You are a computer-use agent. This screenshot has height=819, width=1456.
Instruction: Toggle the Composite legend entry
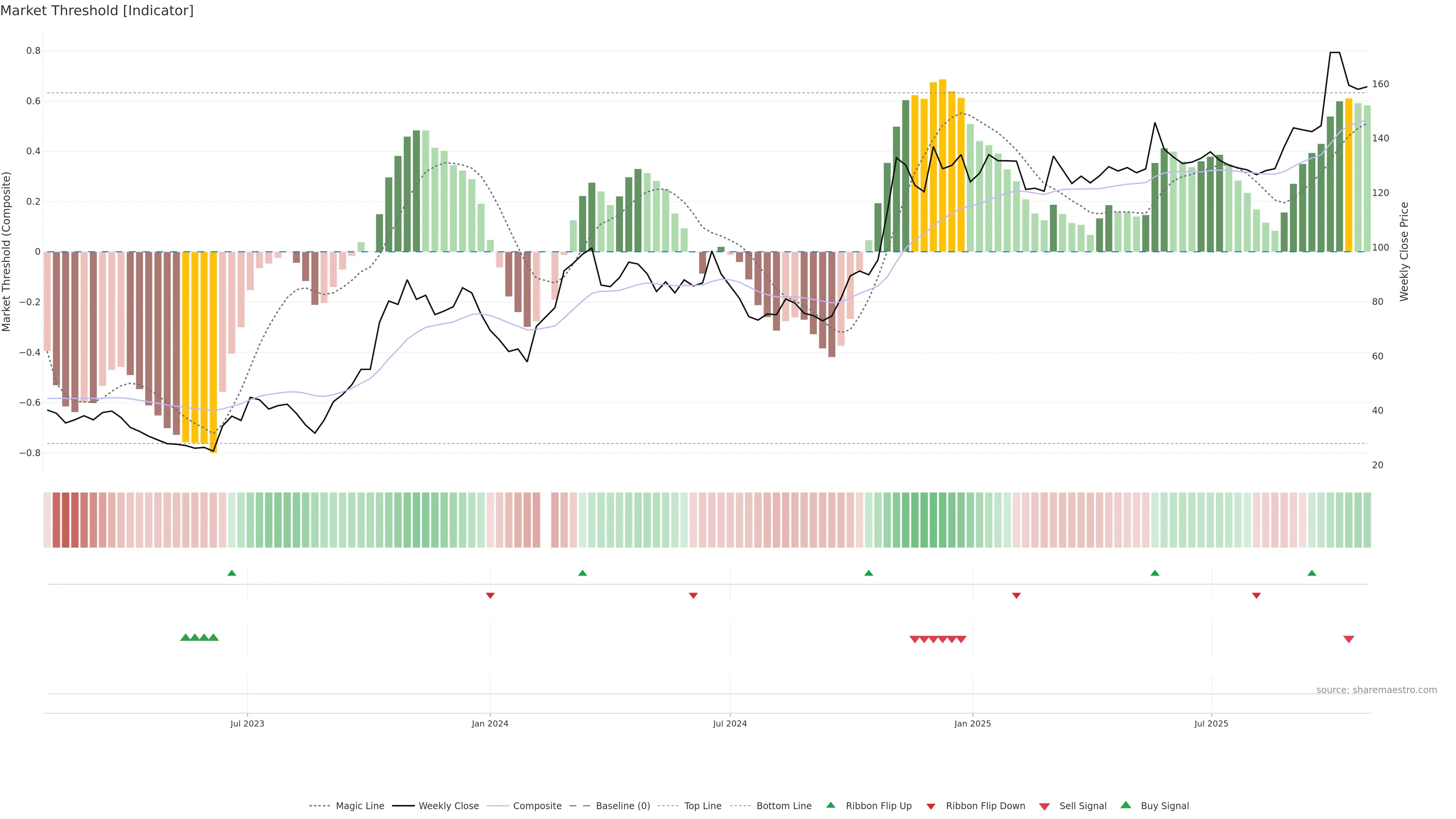coord(537,806)
